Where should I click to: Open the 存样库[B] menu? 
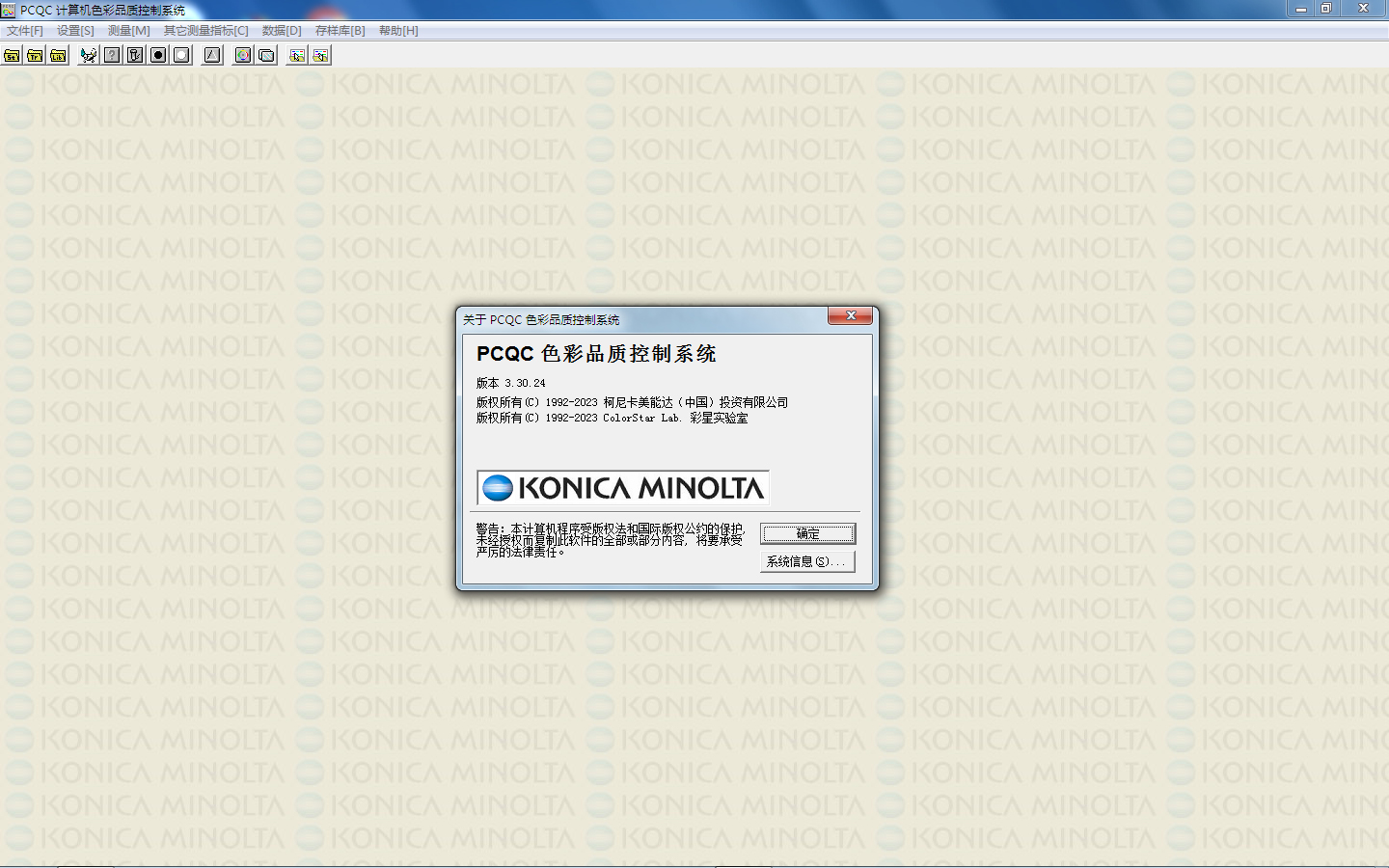point(340,31)
